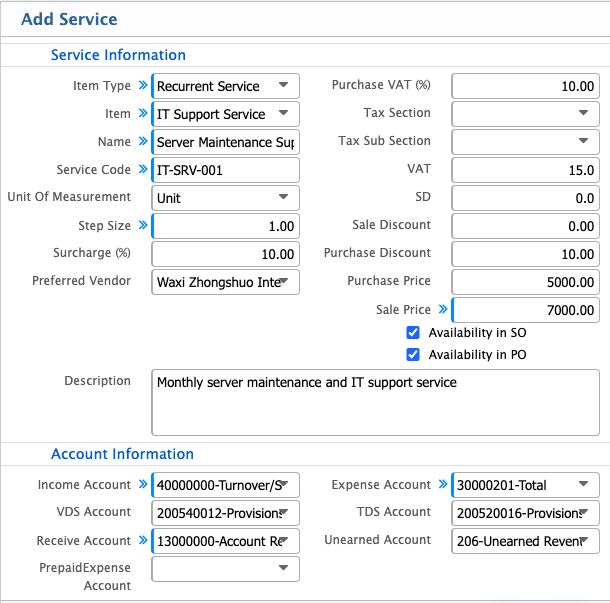Click the Purchase VAT (%) field
Screen dimensions: 610x603
click(526, 86)
